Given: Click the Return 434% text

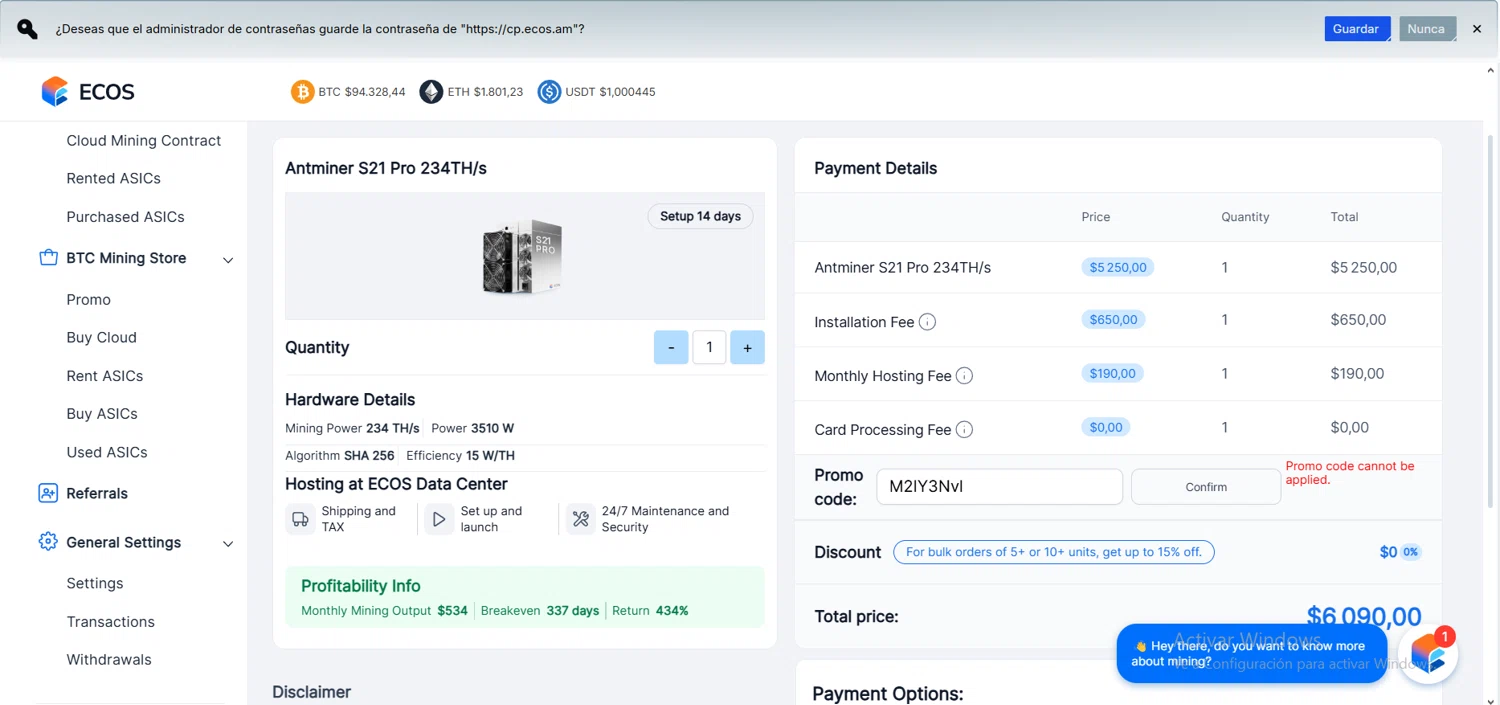Looking at the screenshot, I should [x=650, y=610].
